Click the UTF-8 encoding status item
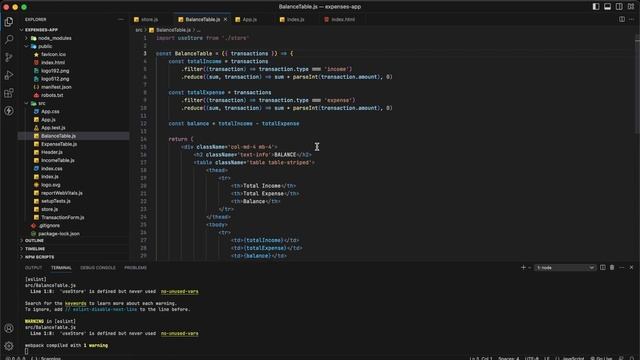 (532, 358)
